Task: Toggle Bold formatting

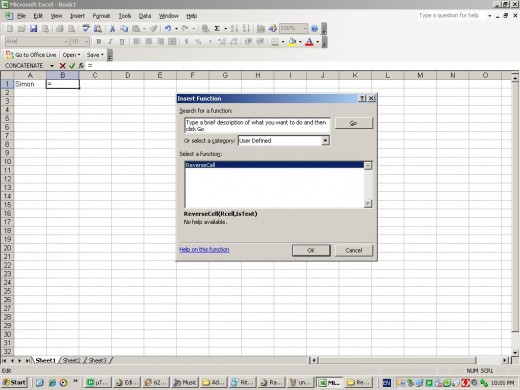Action: pos(99,42)
